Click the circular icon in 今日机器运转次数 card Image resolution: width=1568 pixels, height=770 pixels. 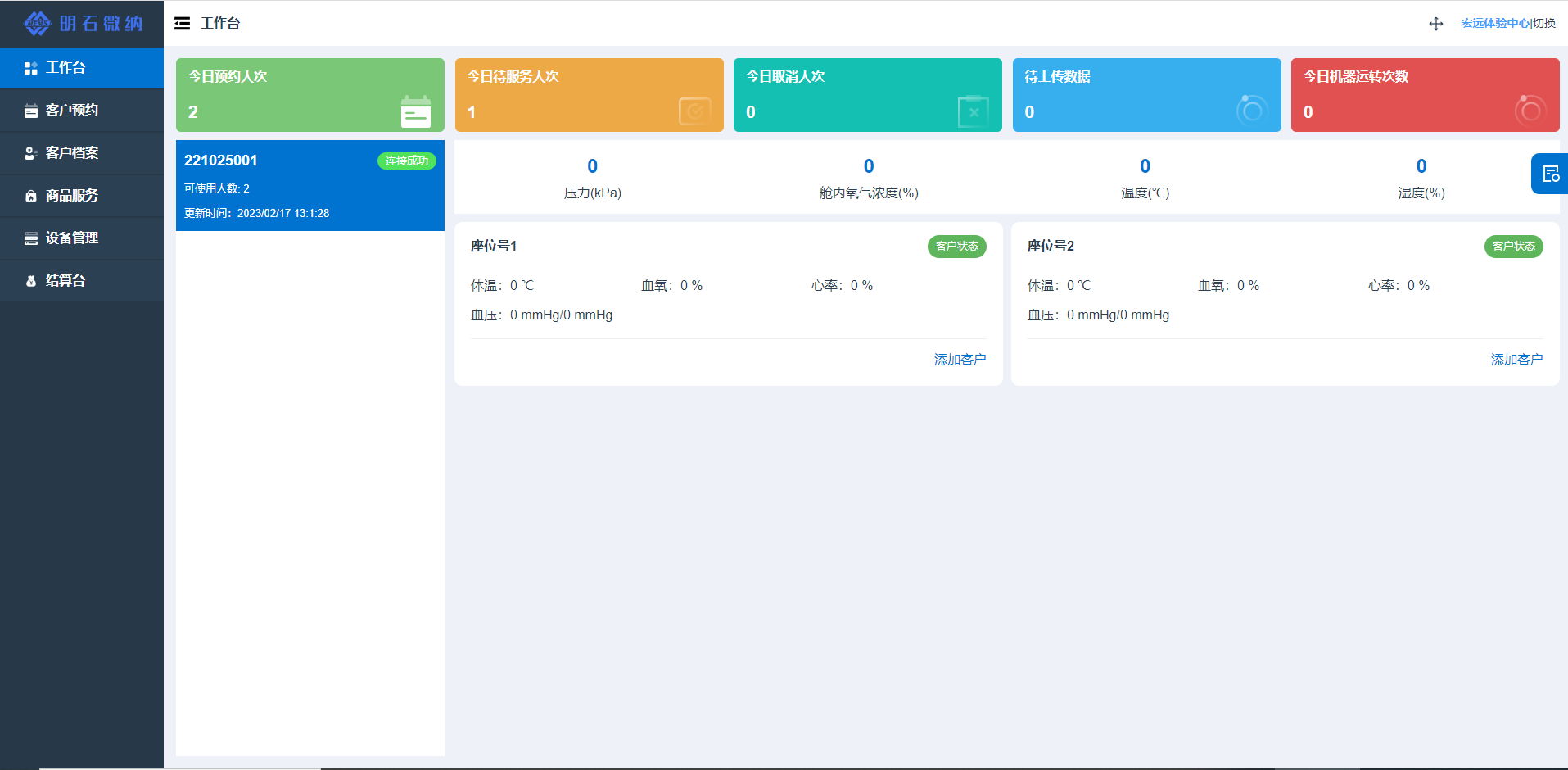(1530, 110)
